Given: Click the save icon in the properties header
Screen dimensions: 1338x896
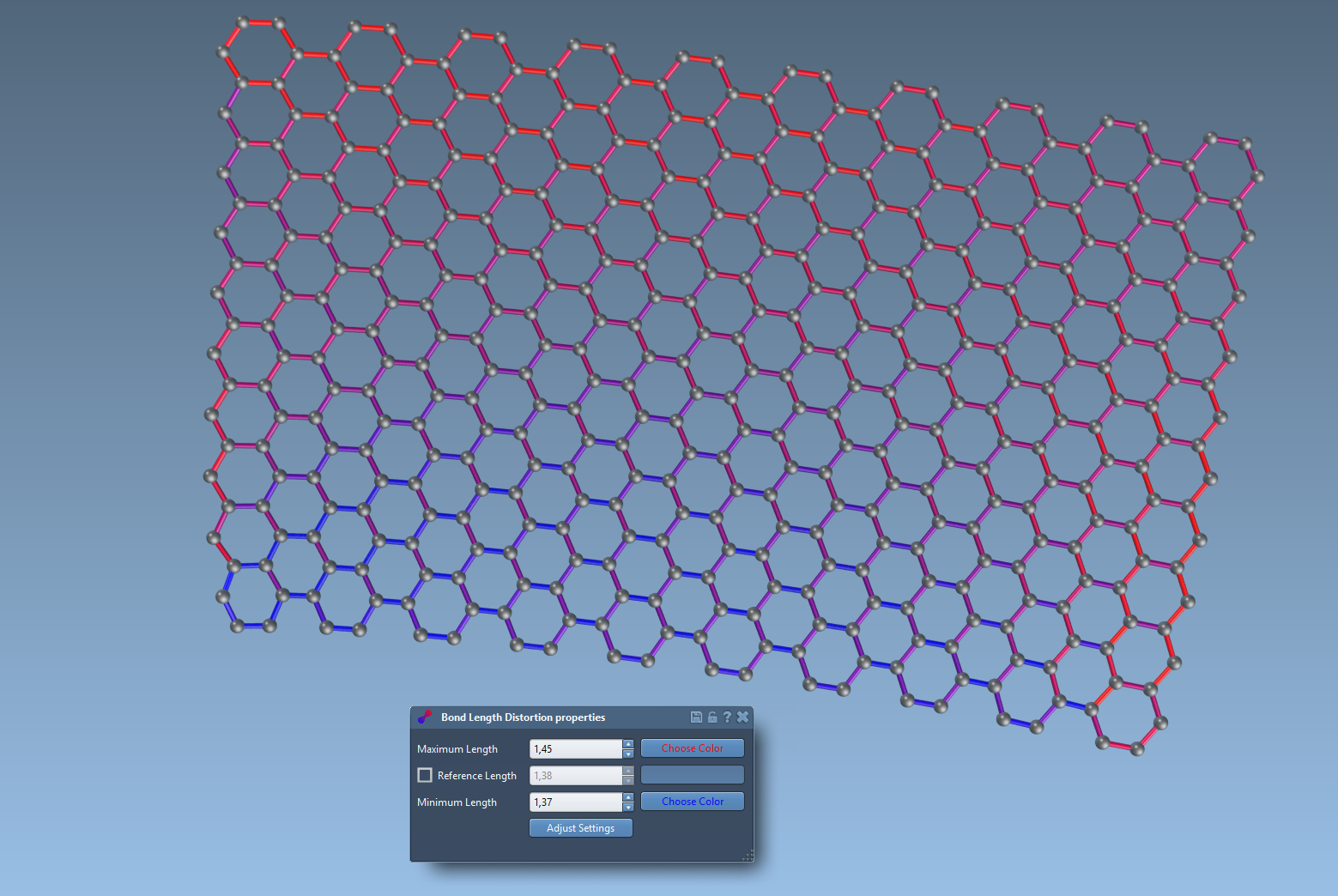Looking at the screenshot, I should [x=696, y=717].
